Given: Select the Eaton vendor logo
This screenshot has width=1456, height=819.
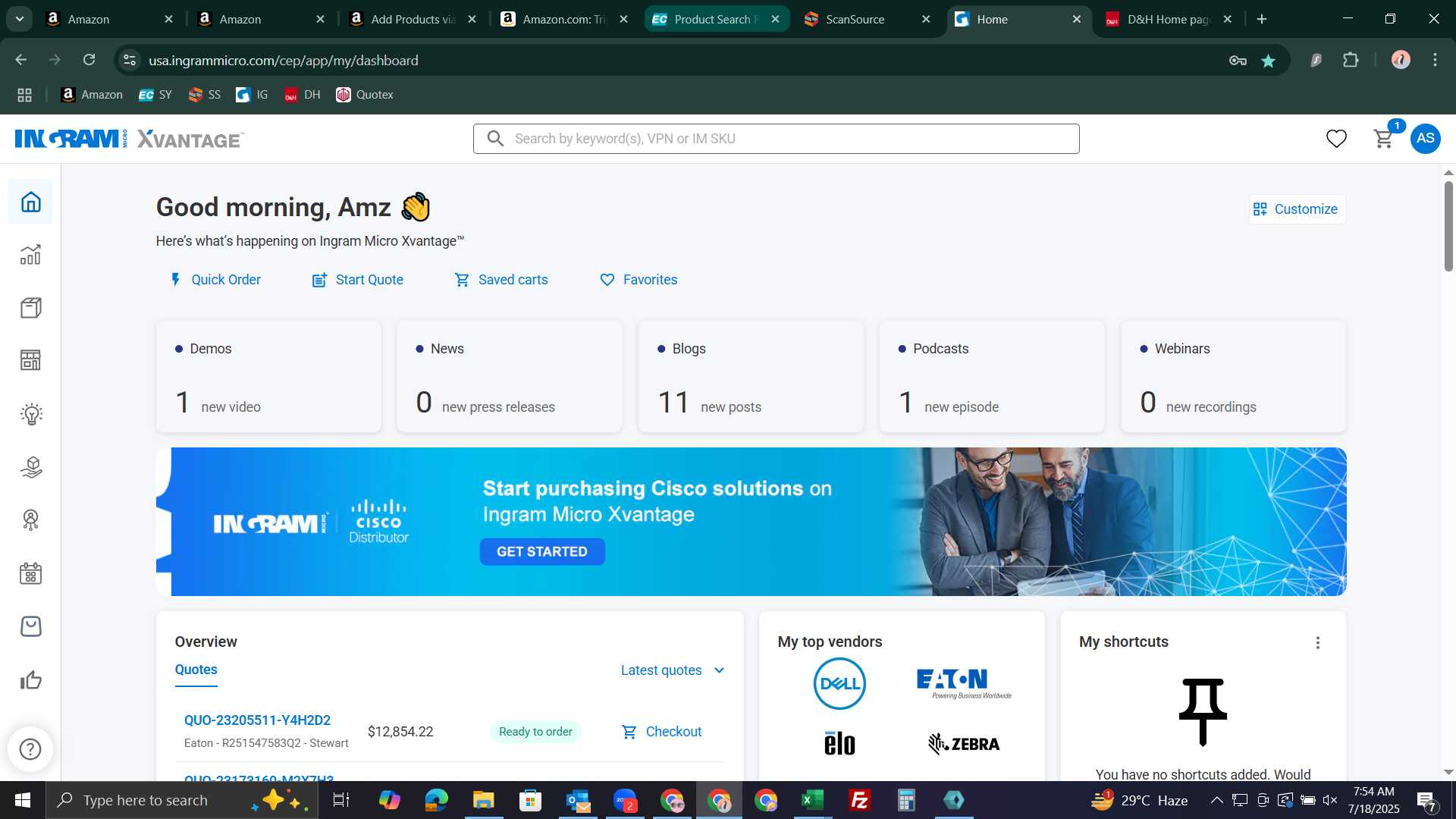Looking at the screenshot, I should [x=963, y=683].
